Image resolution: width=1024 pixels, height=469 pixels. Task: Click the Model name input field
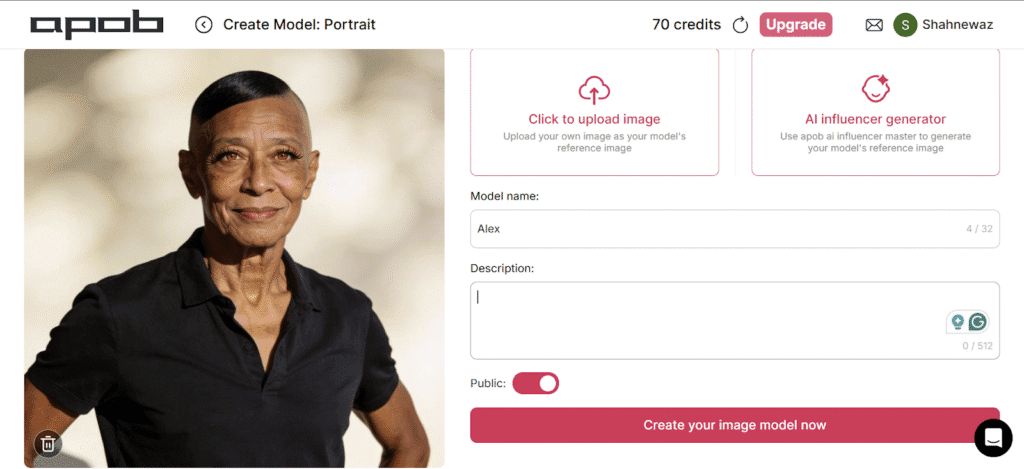[715, 229]
